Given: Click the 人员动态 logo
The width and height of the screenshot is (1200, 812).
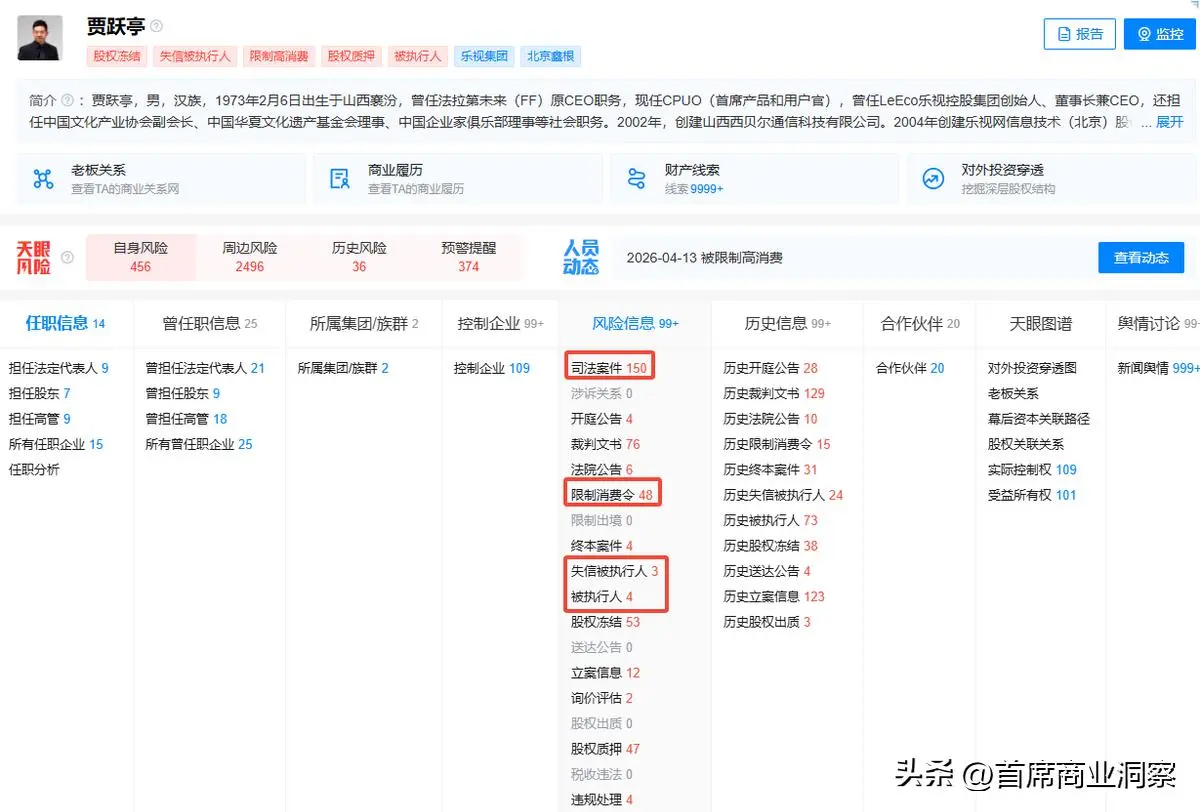Looking at the screenshot, I should (581, 257).
